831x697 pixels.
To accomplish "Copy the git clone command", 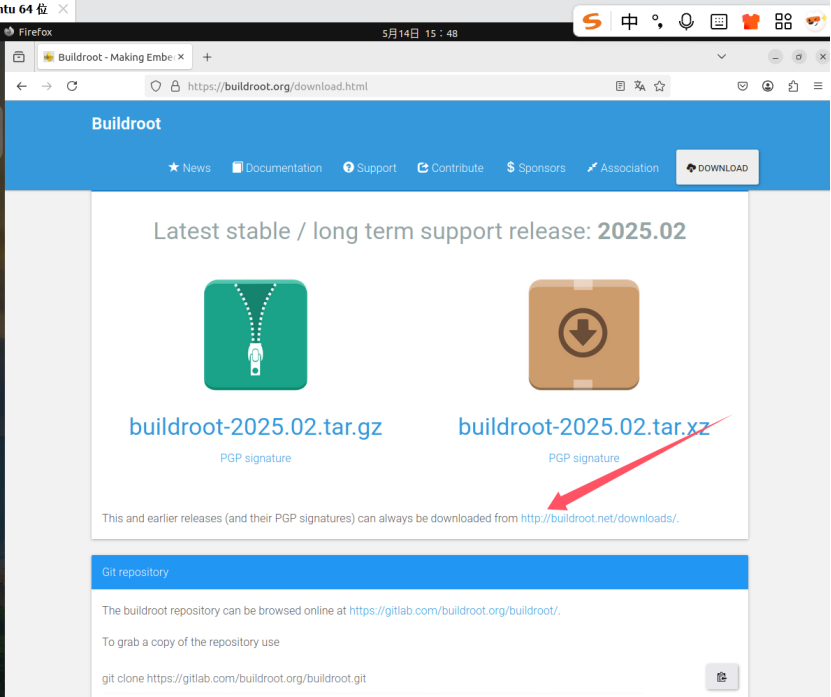I will tap(721, 677).
